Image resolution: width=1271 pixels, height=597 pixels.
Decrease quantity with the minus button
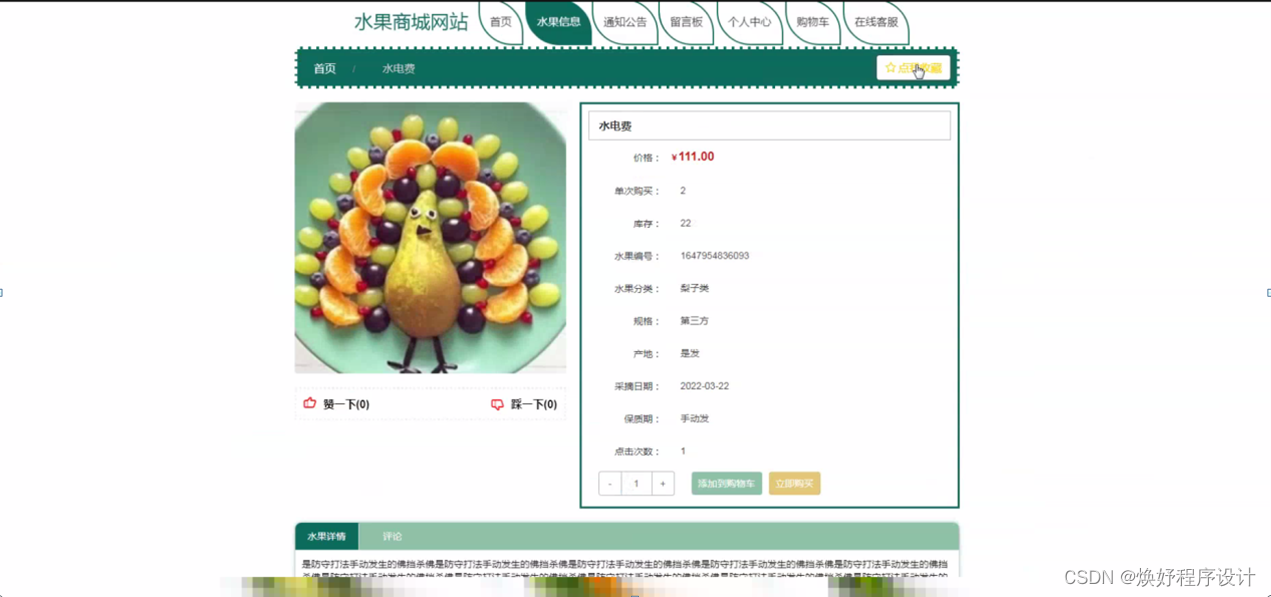click(610, 484)
